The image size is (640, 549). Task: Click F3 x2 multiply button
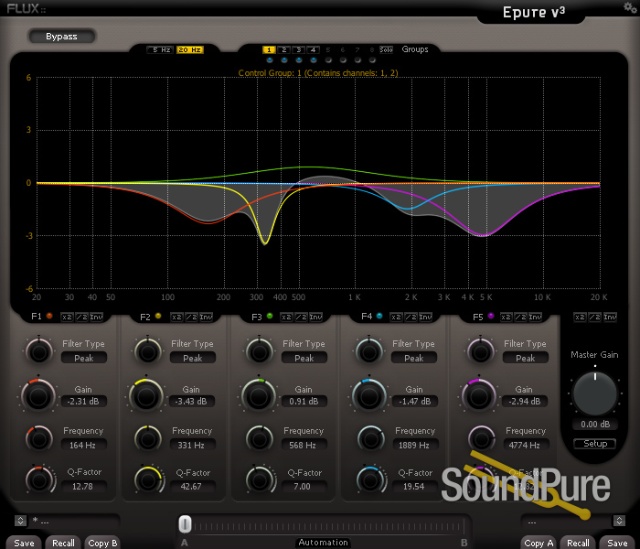(287, 317)
